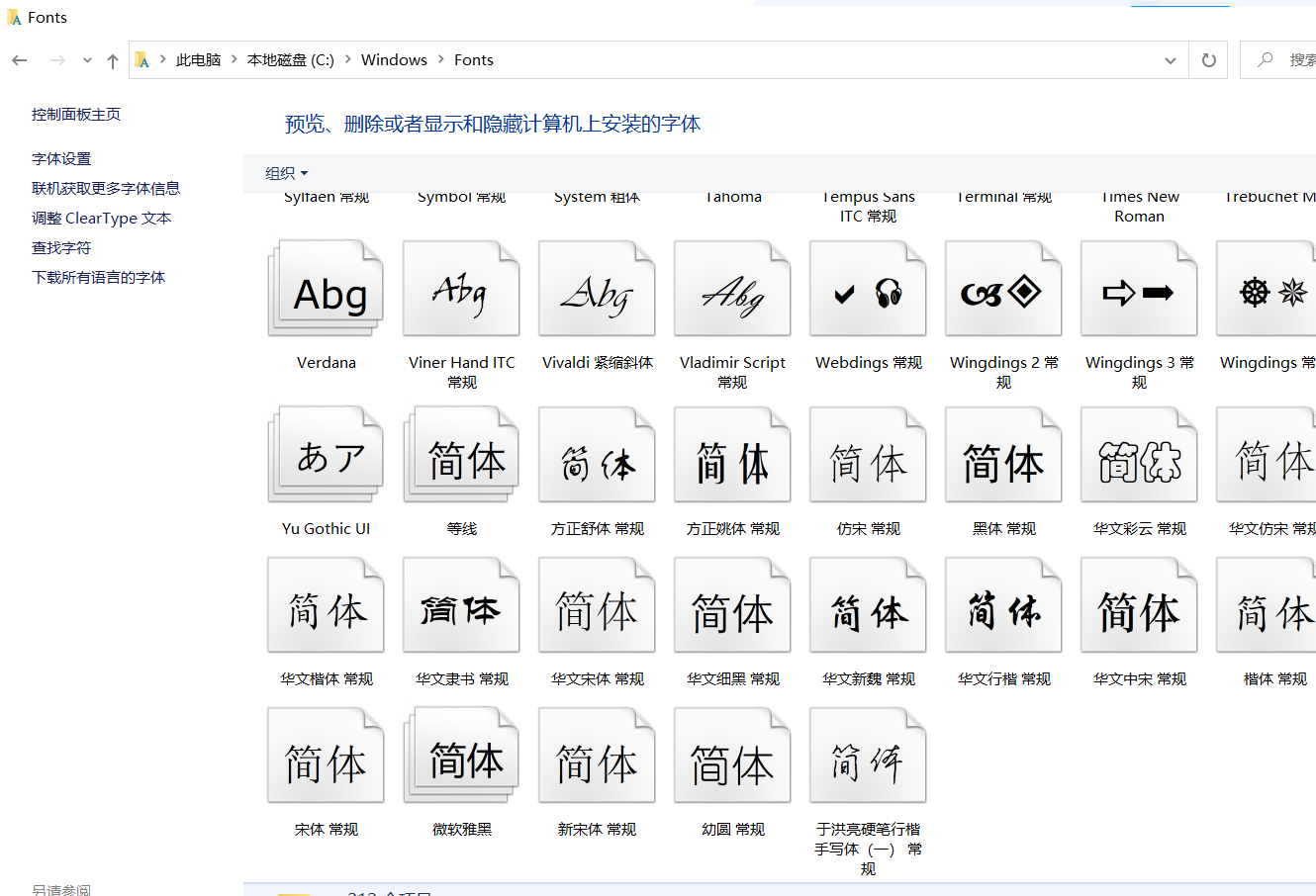Select the 华文宋体 font icon
1316x896 pixels.
(597, 604)
